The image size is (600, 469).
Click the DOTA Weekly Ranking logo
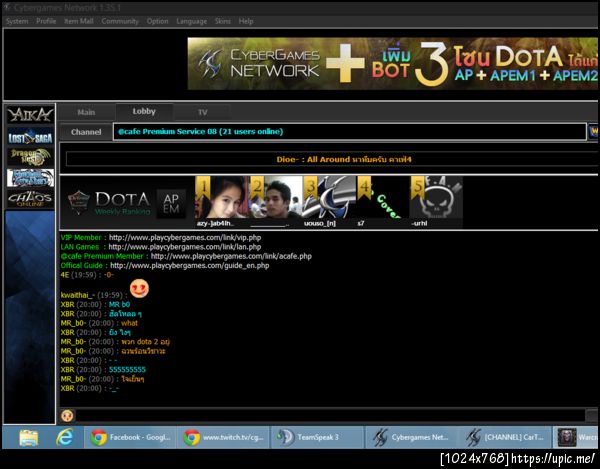pos(109,203)
